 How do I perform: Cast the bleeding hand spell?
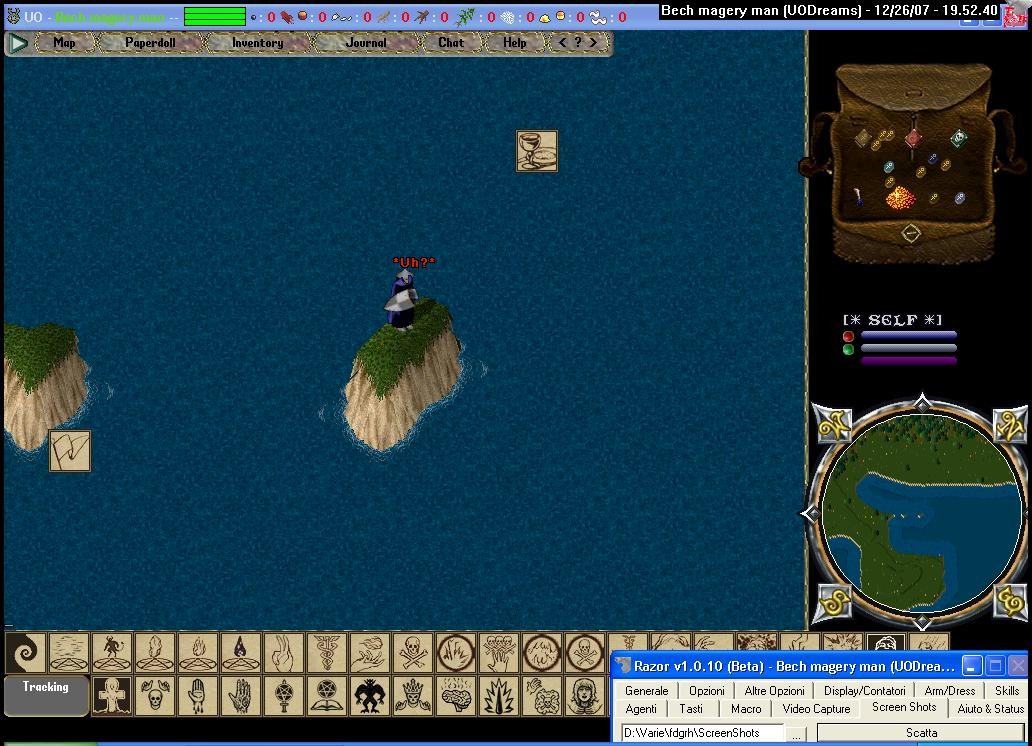coord(197,695)
